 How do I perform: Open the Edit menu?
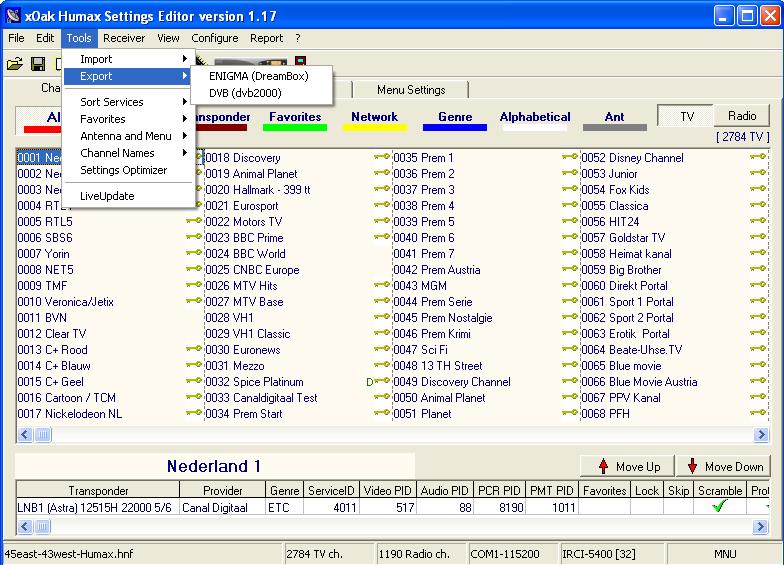pos(45,38)
